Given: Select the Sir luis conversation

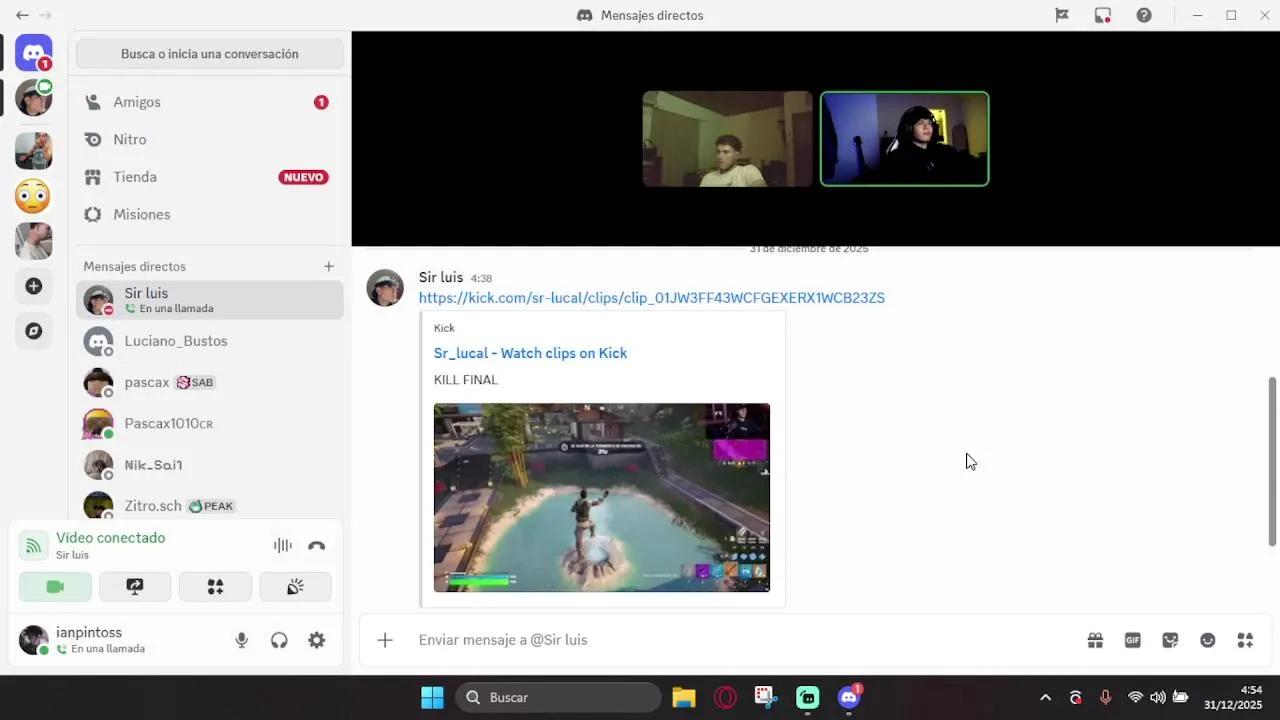Looking at the screenshot, I should click(210, 300).
